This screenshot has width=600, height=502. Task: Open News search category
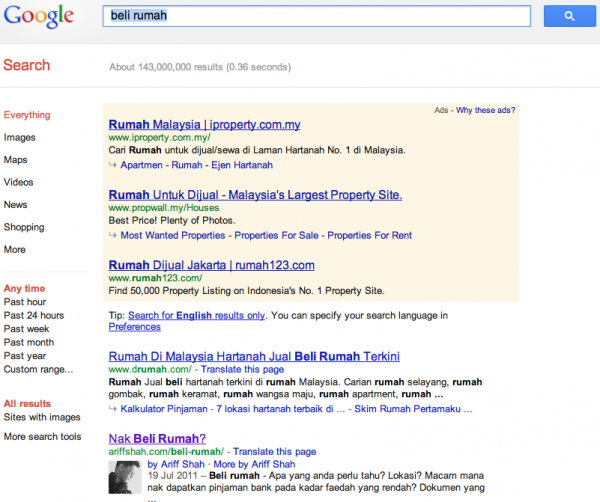pyautogui.click(x=16, y=204)
